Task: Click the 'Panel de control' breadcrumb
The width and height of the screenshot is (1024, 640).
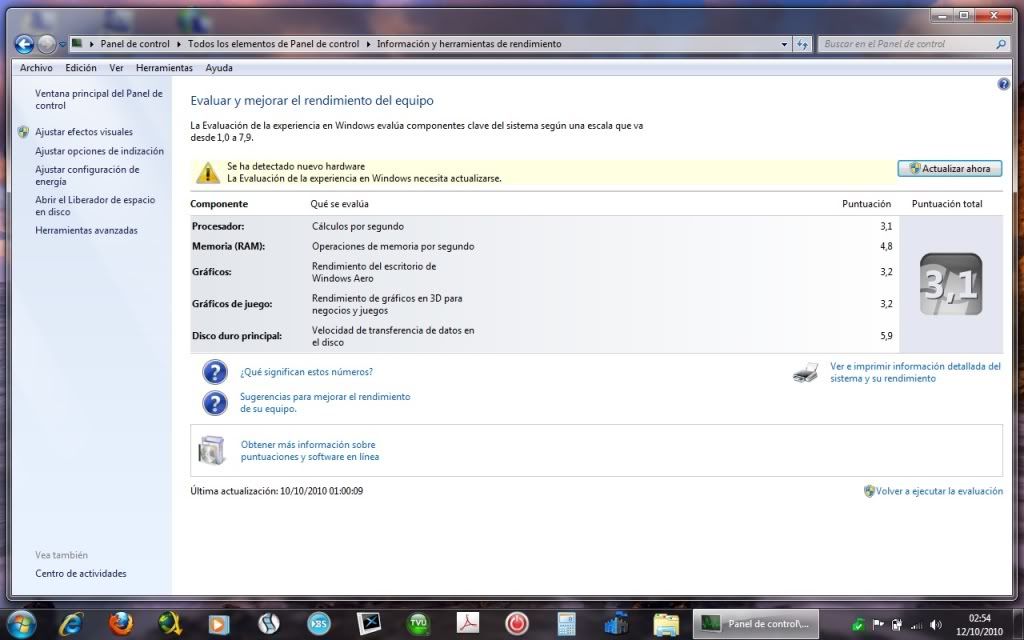Action: click(x=135, y=44)
